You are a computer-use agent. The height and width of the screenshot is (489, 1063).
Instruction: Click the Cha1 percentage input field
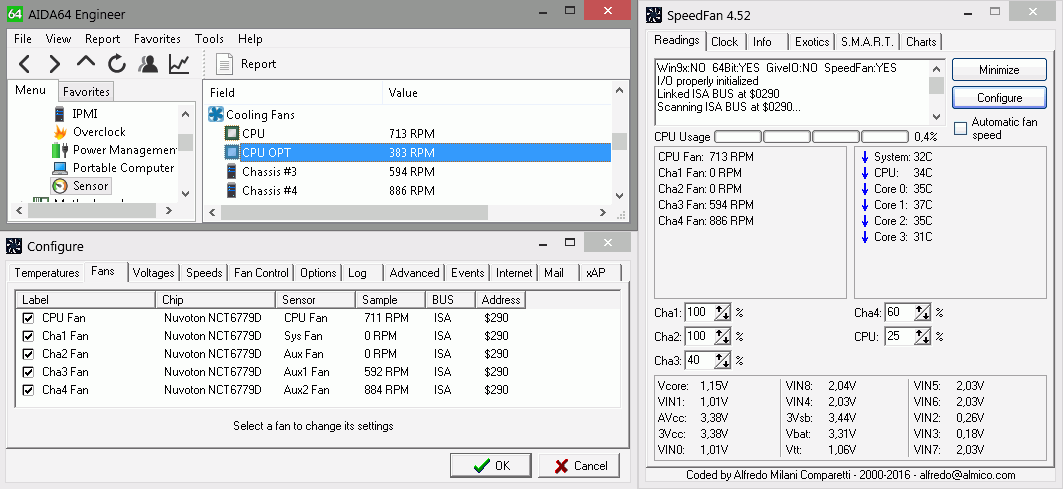click(x=700, y=313)
